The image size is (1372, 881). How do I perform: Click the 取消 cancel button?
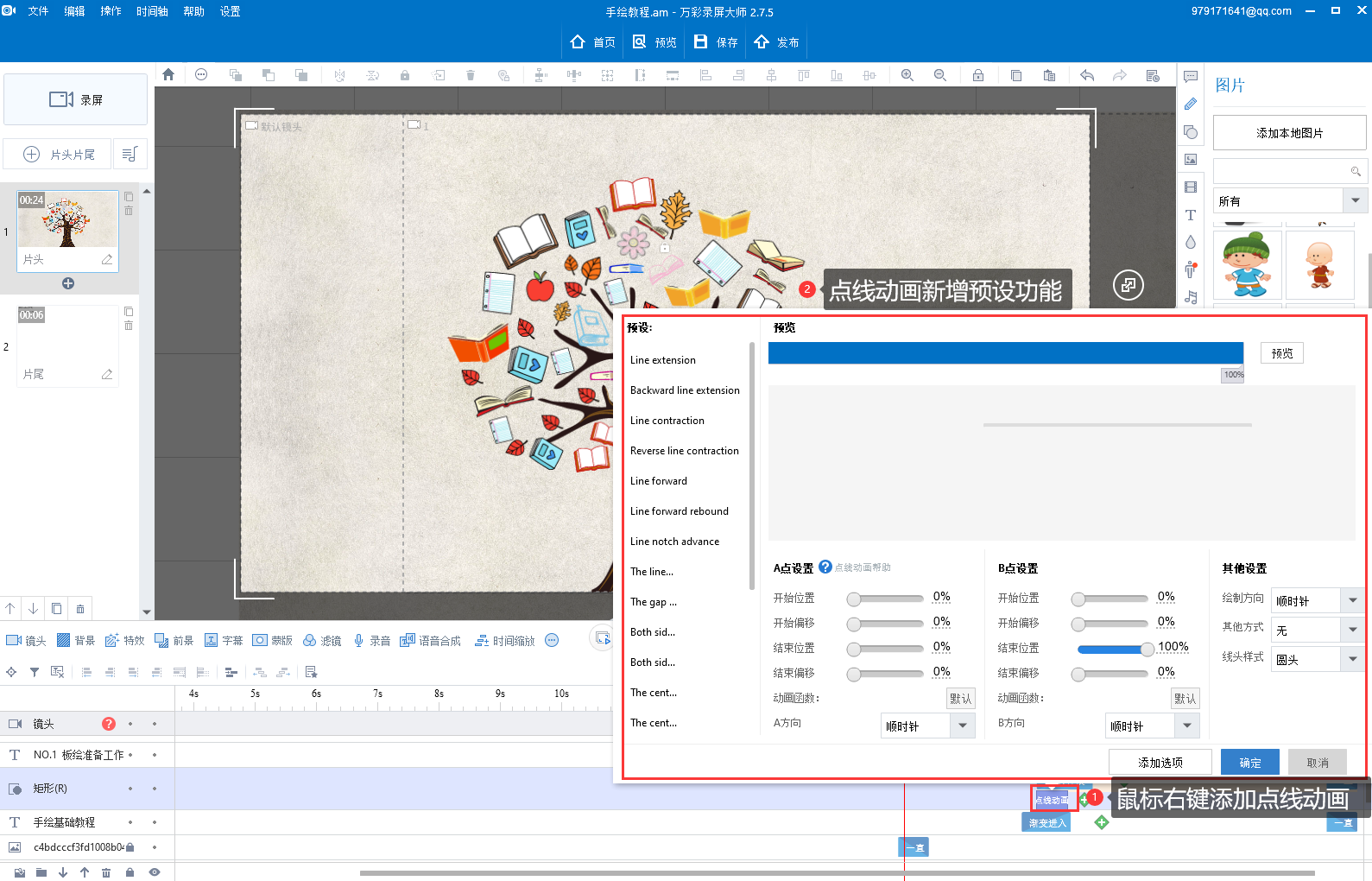(x=1318, y=762)
